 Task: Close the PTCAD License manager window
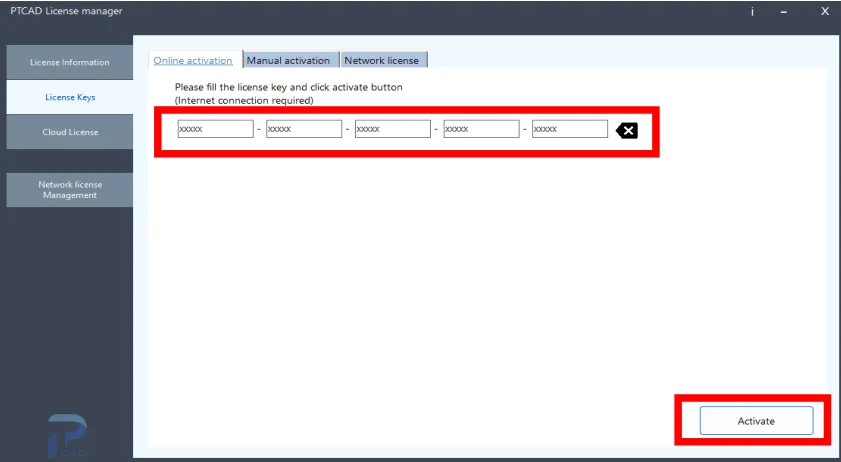click(825, 11)
